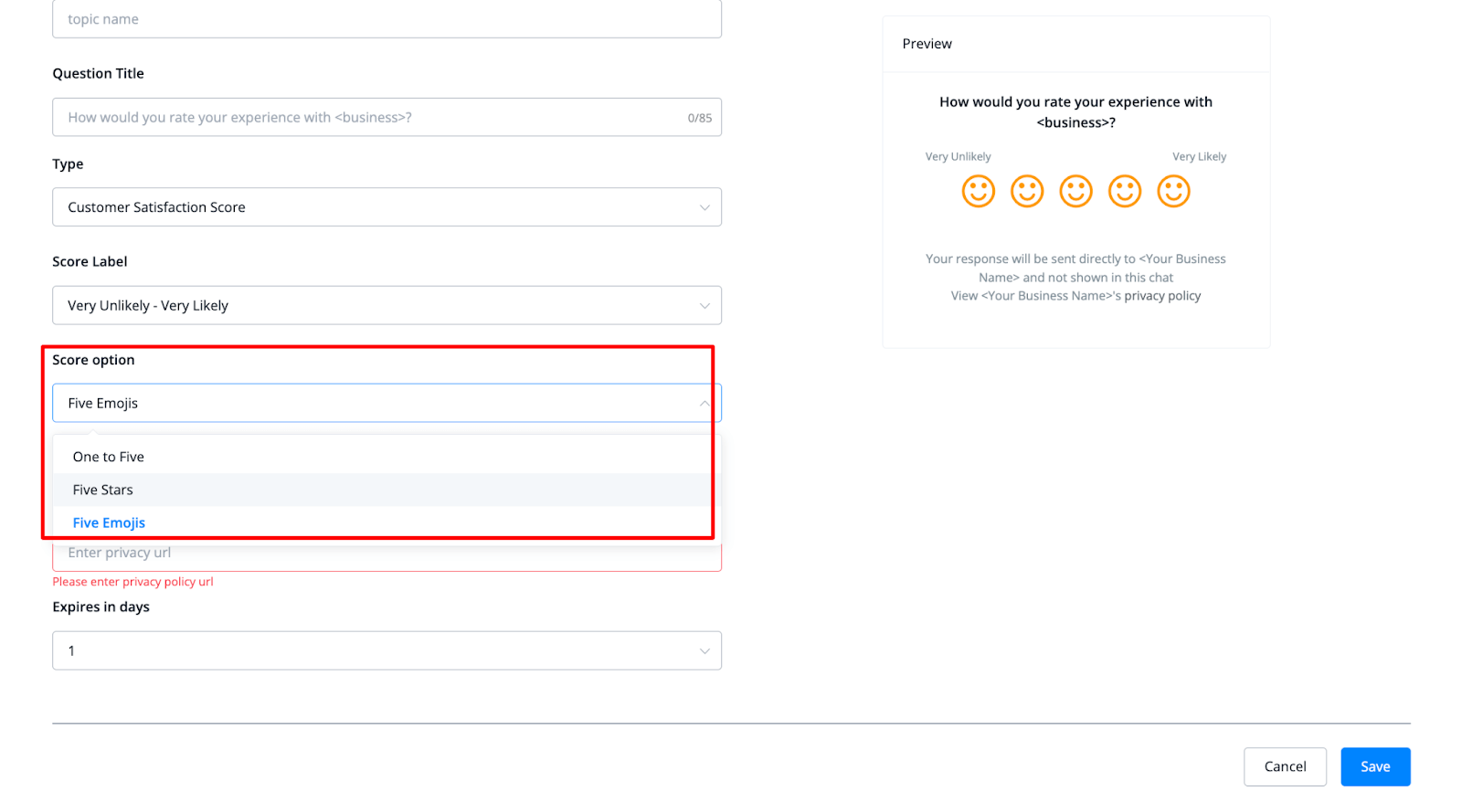Click the preview question about rating experience
This screenshot has height=812, width=1462.
tap(1075, 112)
